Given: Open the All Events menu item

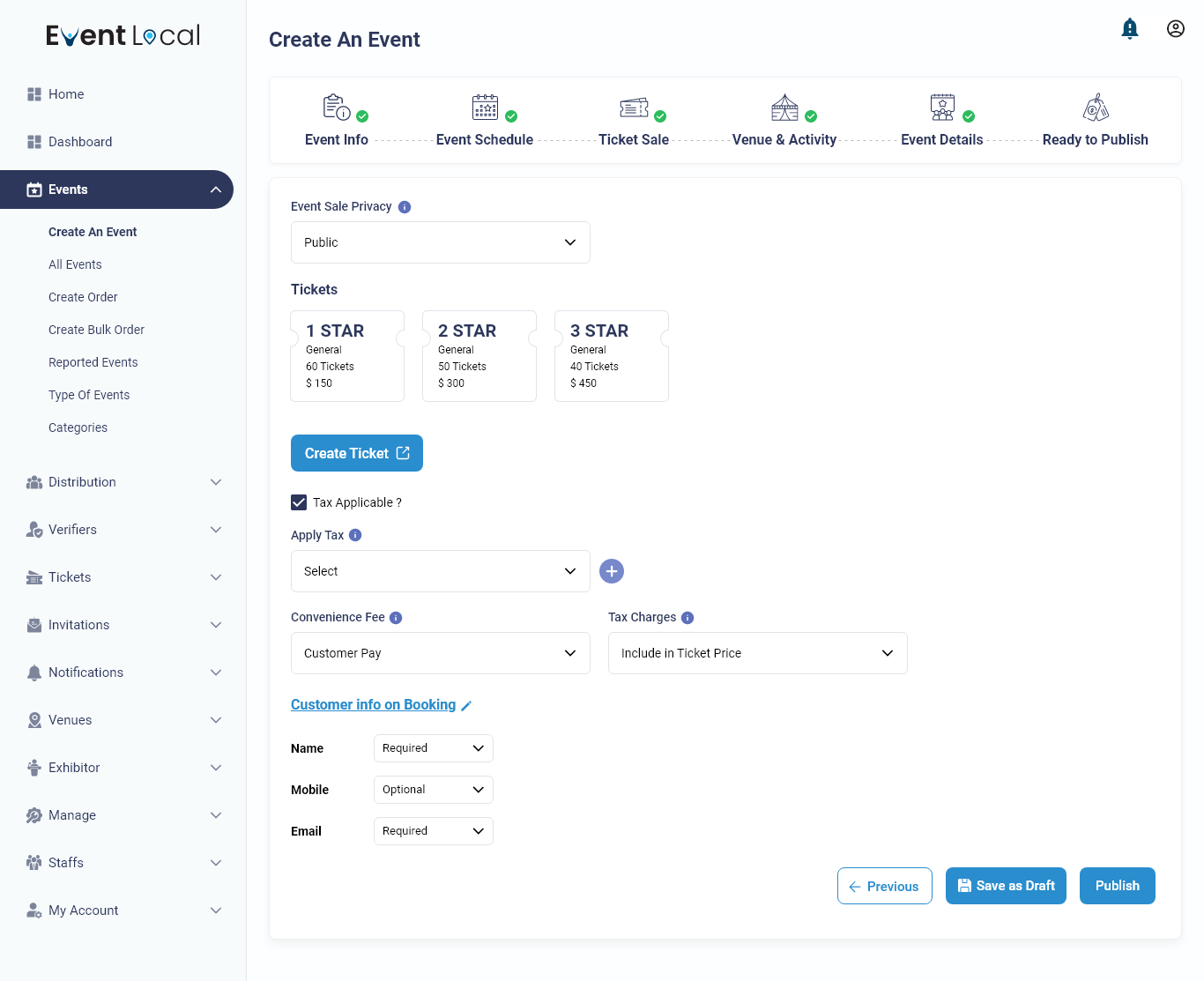Looking at the screenshot, I should click(x=75, y=264).
